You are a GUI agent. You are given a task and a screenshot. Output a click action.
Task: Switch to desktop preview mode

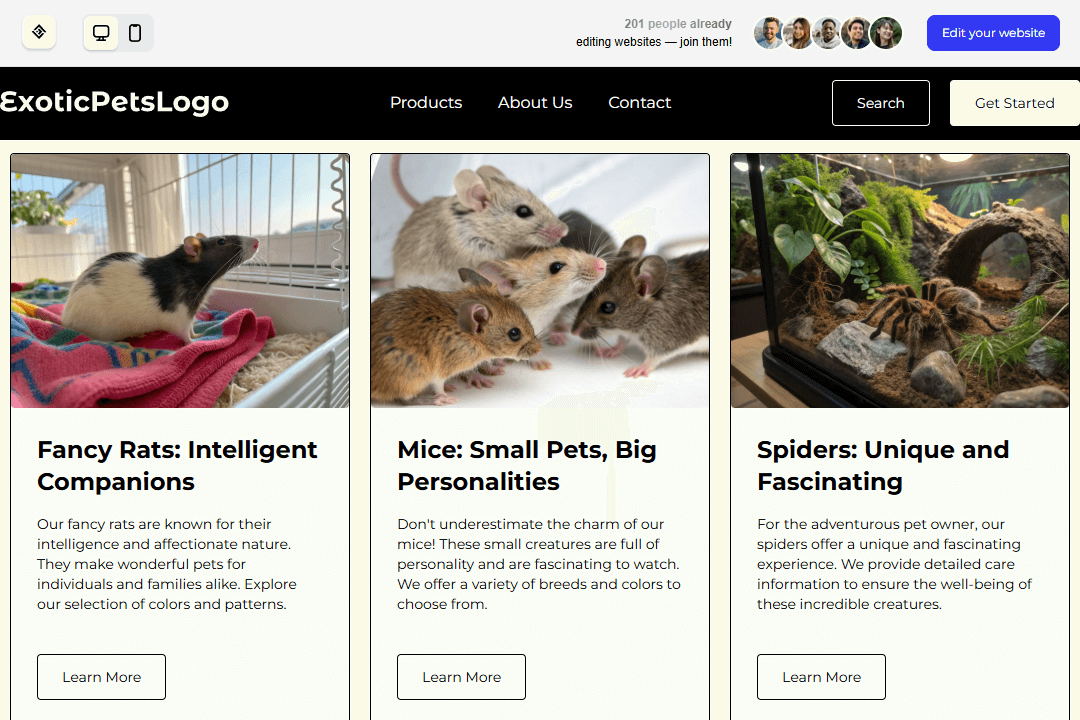click(101, 33)
